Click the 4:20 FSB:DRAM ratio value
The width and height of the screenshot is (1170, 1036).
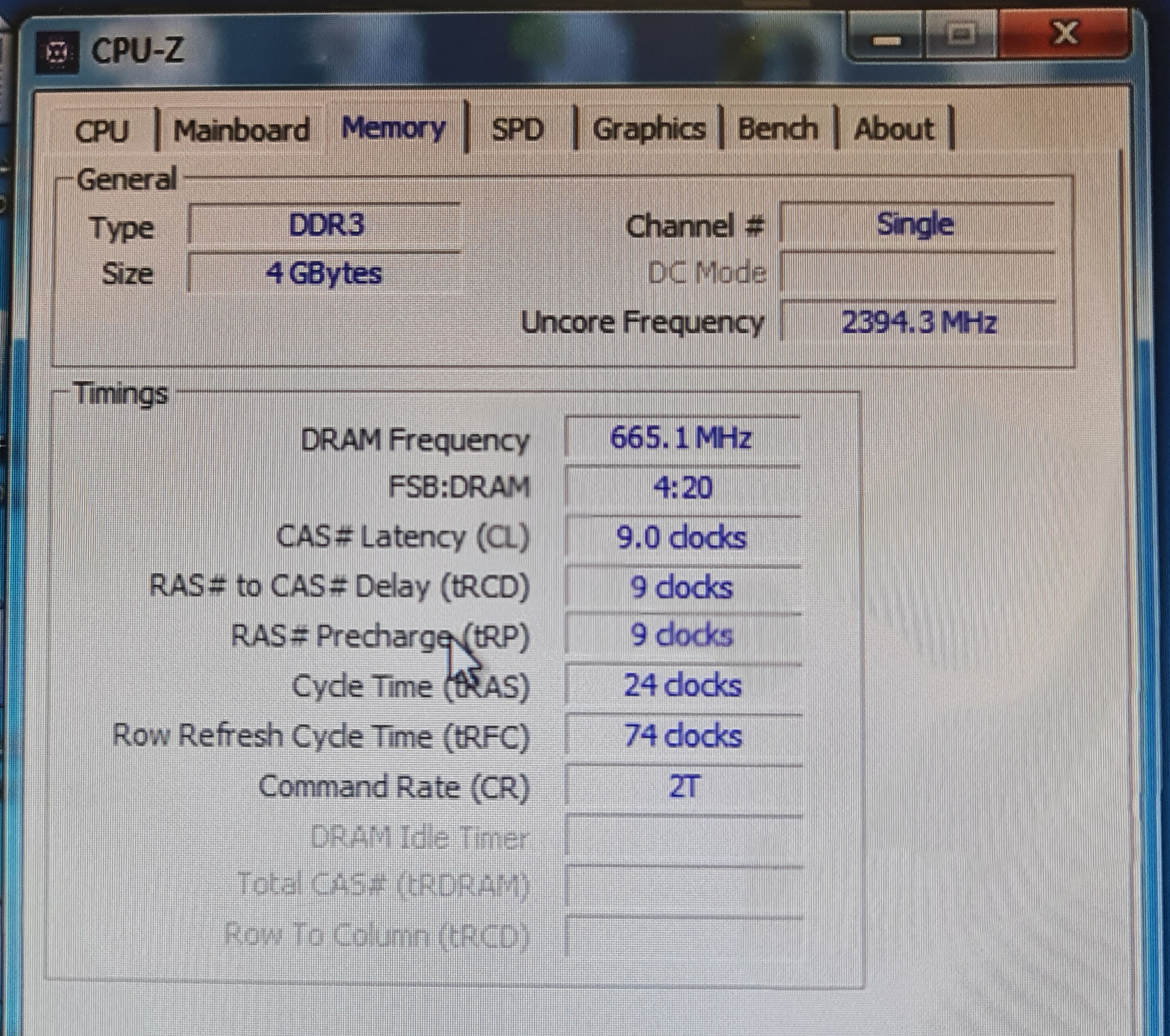pos(682,487)
